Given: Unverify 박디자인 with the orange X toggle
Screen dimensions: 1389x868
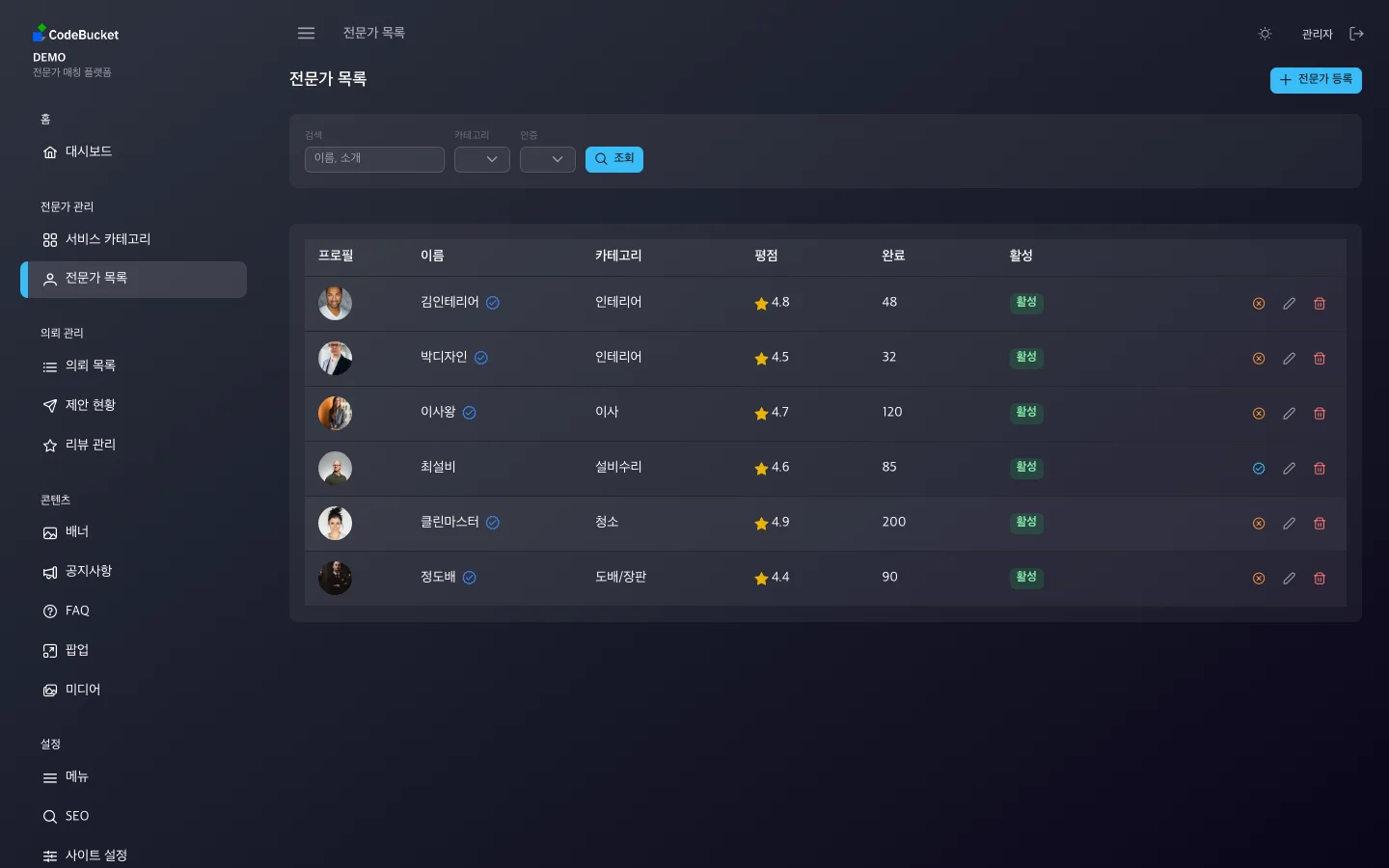Looking at the screenshot, I should tap(1259, 358).
